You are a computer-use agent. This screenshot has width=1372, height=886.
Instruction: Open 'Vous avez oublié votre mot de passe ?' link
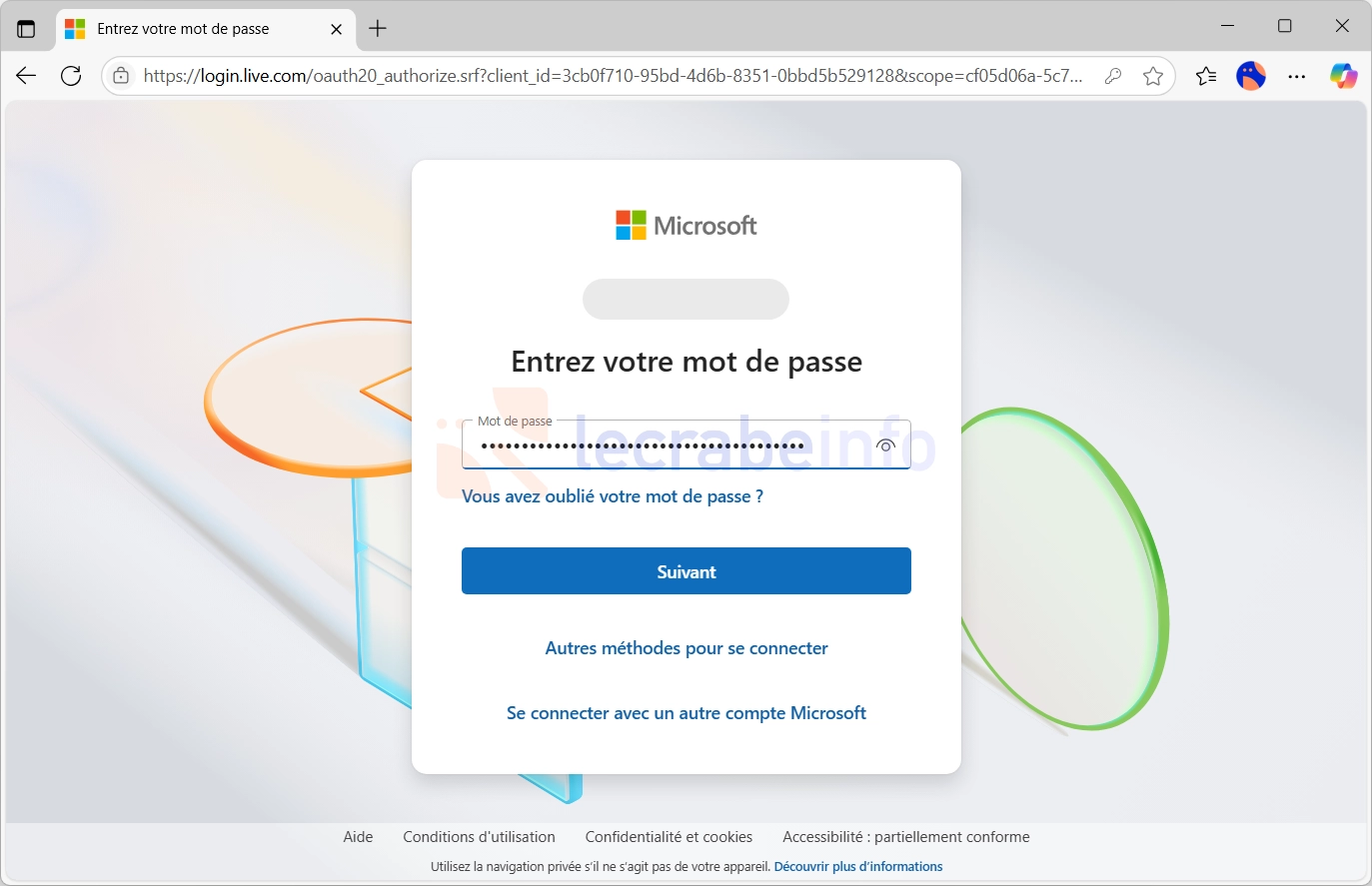[613, 496]
